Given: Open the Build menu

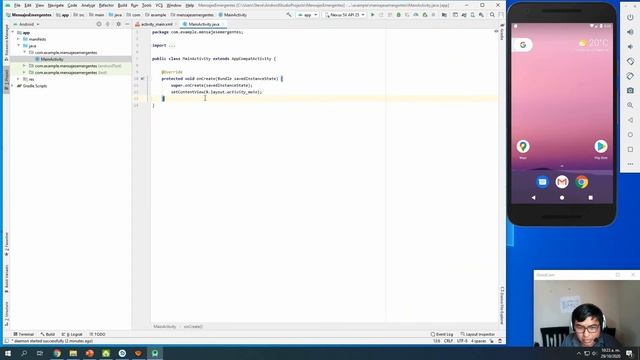Looking at the screenshot, I should pos(122,5).
